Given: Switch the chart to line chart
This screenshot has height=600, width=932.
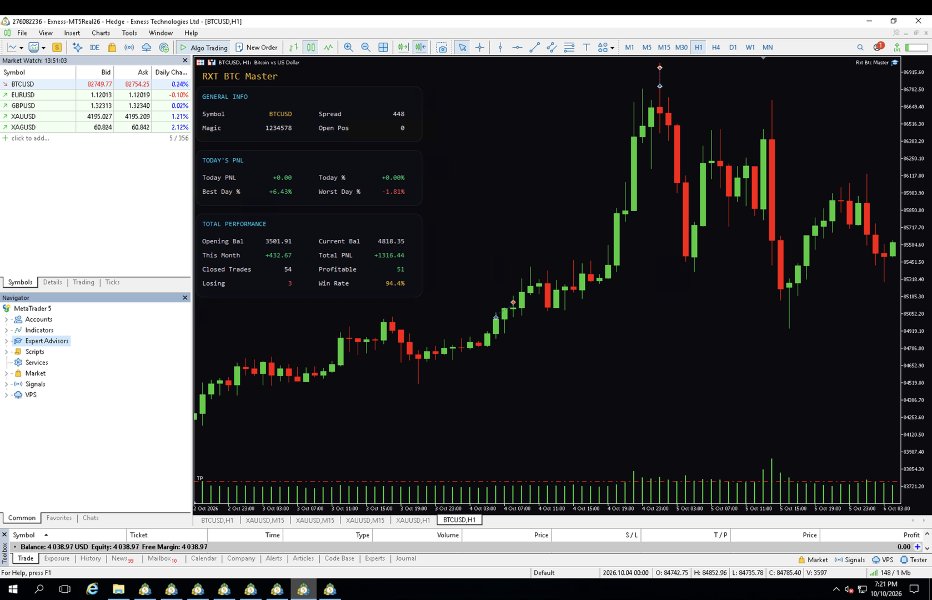Looking at the screenshot, I should 328,47.
